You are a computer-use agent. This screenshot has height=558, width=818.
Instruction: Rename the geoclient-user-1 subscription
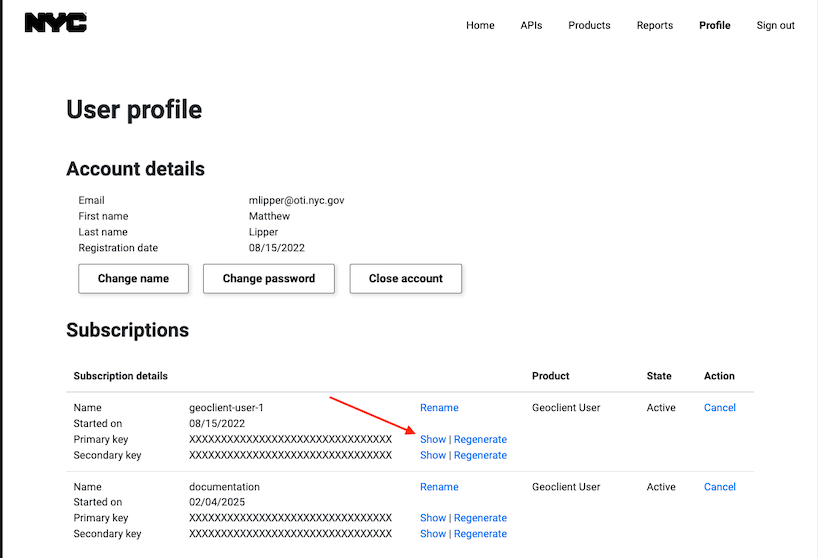pos(439,407)
